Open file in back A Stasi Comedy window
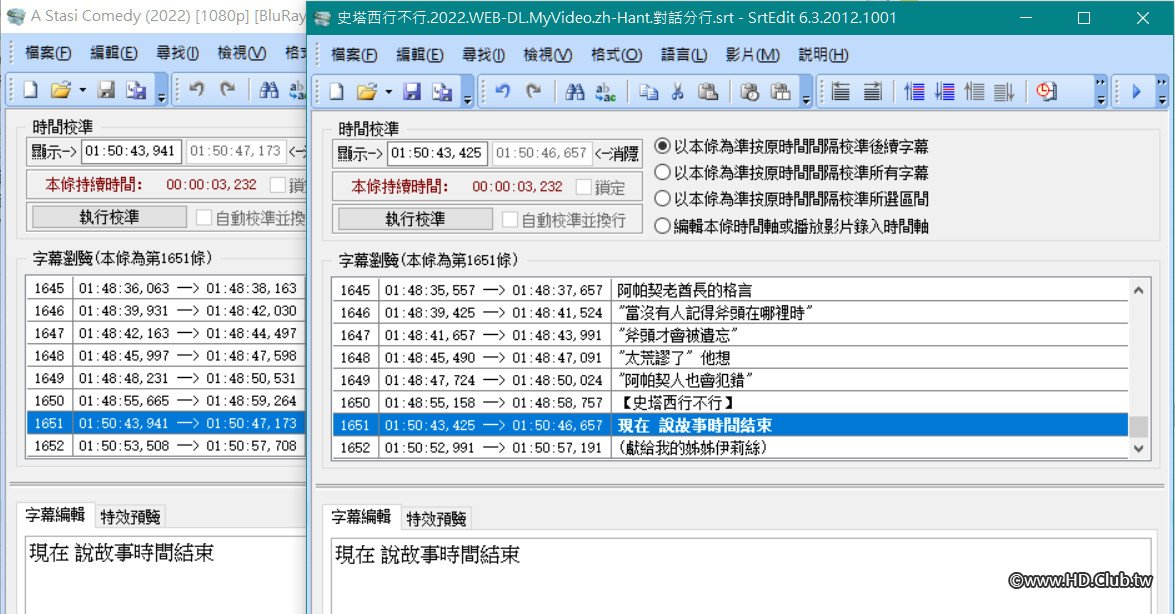1175x614 pixels. [61, 90]
